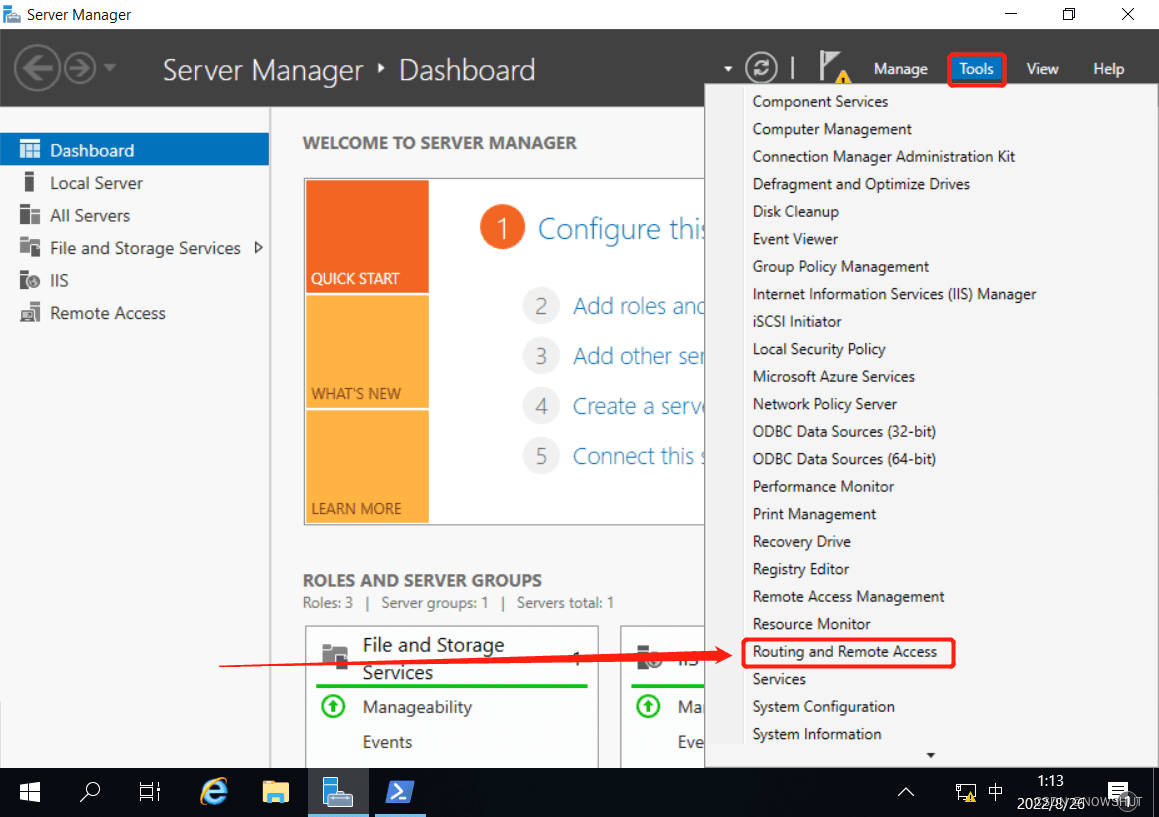The height and width of the screenshot is (817, 1159).
Task: Click the forward navigation arrow
Action: [80, 68]
